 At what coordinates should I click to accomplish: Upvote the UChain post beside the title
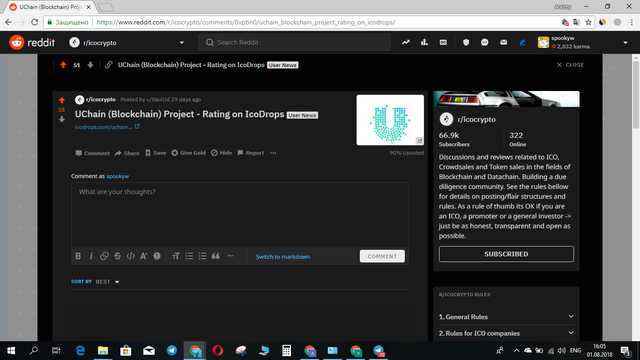[x=62, y=100]
